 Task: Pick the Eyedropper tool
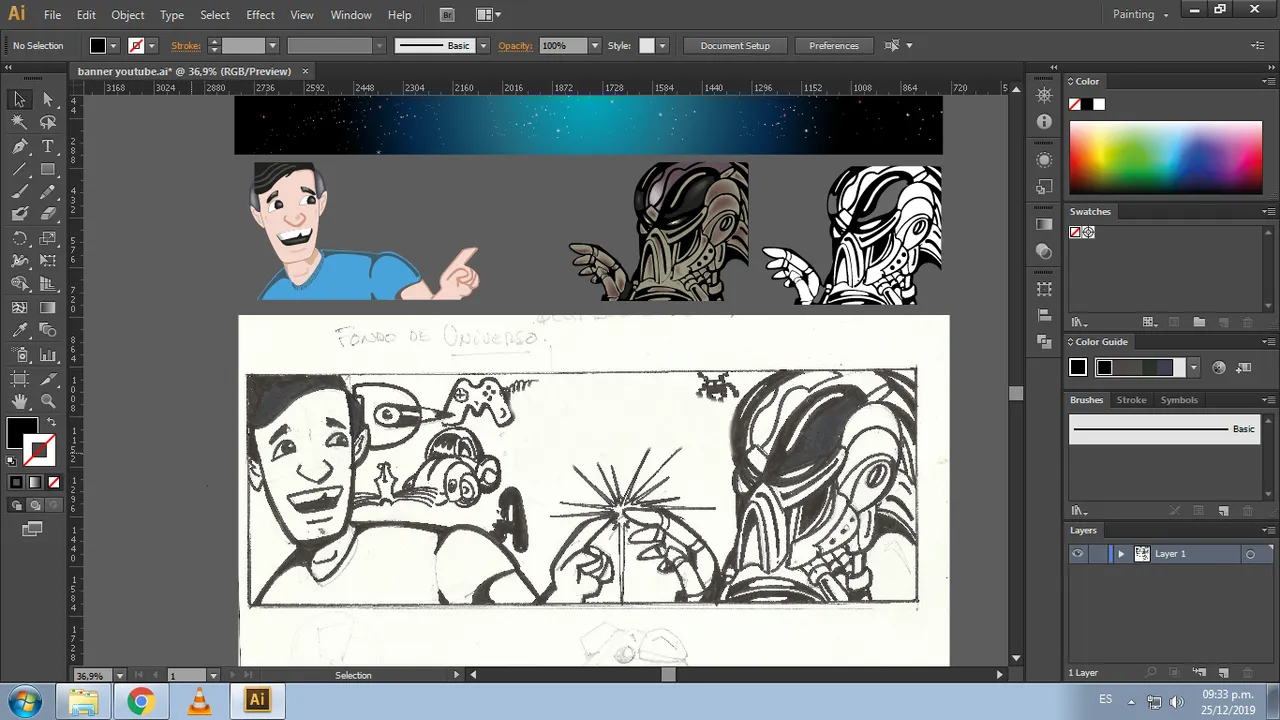(19, 330)
